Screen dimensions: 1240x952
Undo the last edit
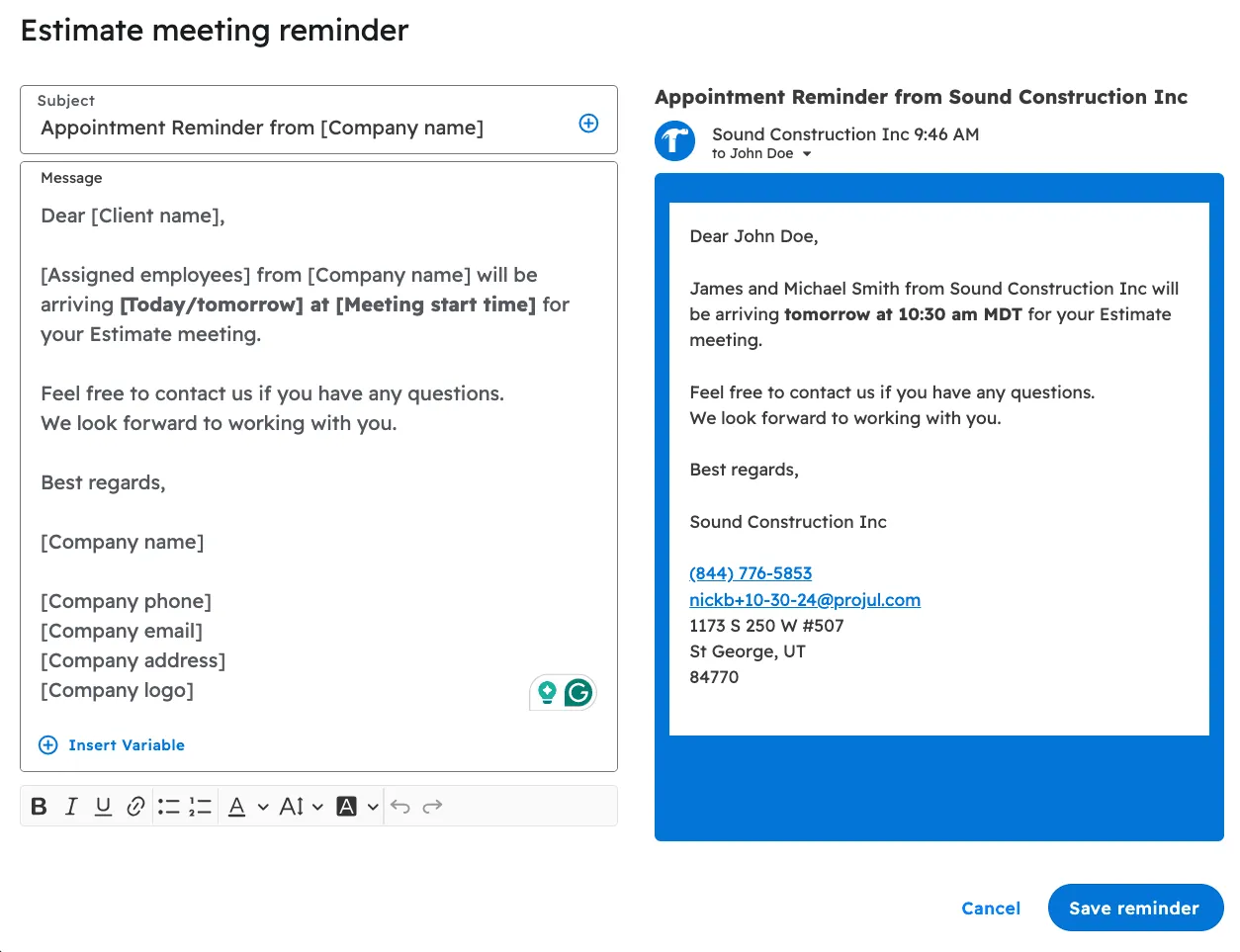[x=399, y=806]
